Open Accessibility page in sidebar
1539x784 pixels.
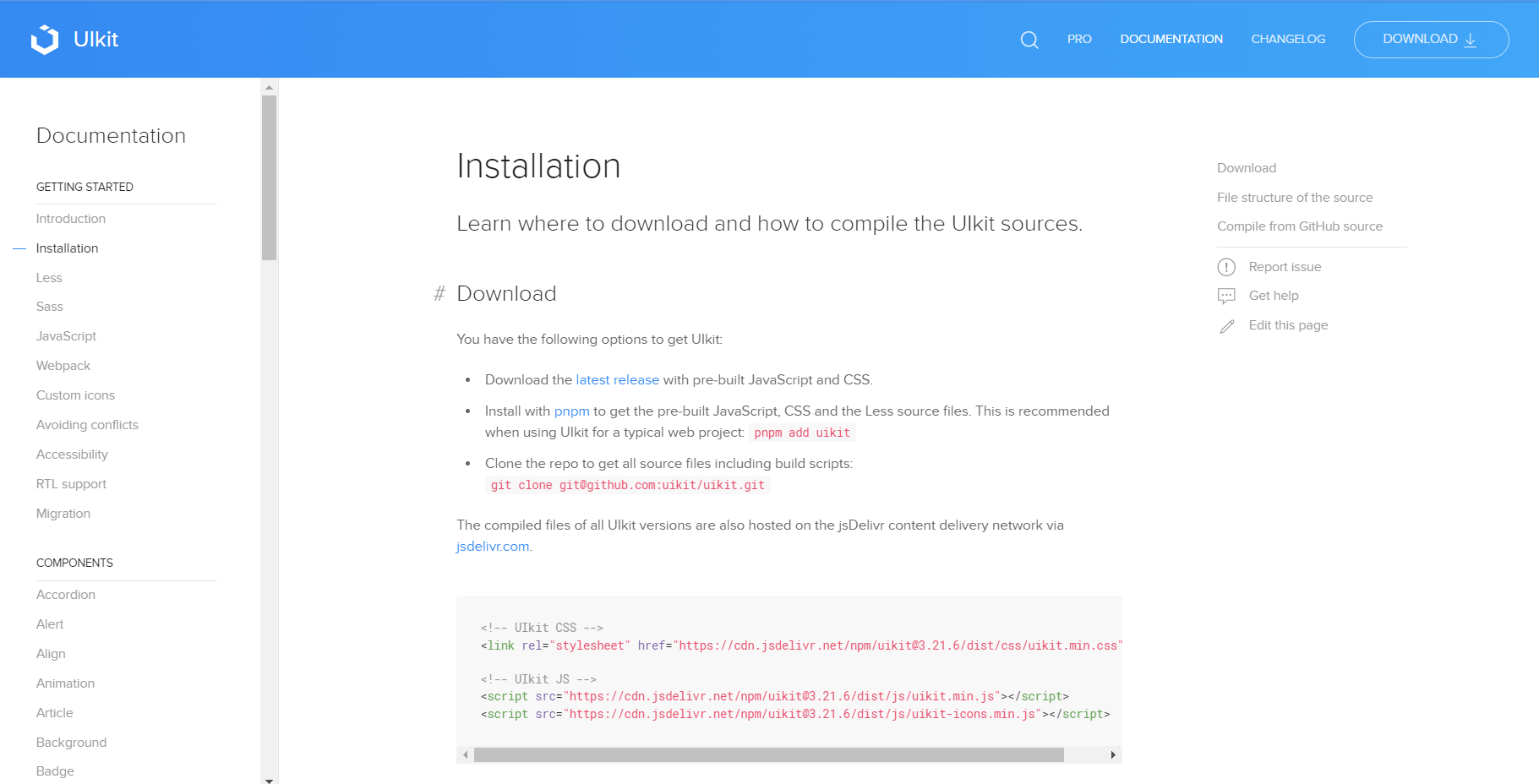[72, 455]
